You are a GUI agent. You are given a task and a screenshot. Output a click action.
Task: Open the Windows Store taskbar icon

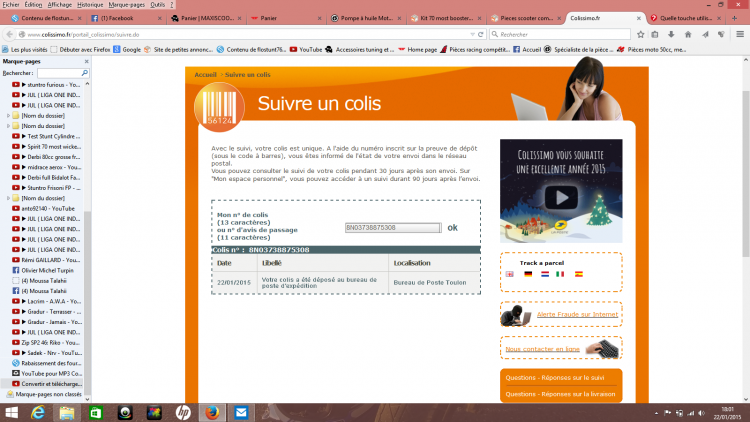96,412
